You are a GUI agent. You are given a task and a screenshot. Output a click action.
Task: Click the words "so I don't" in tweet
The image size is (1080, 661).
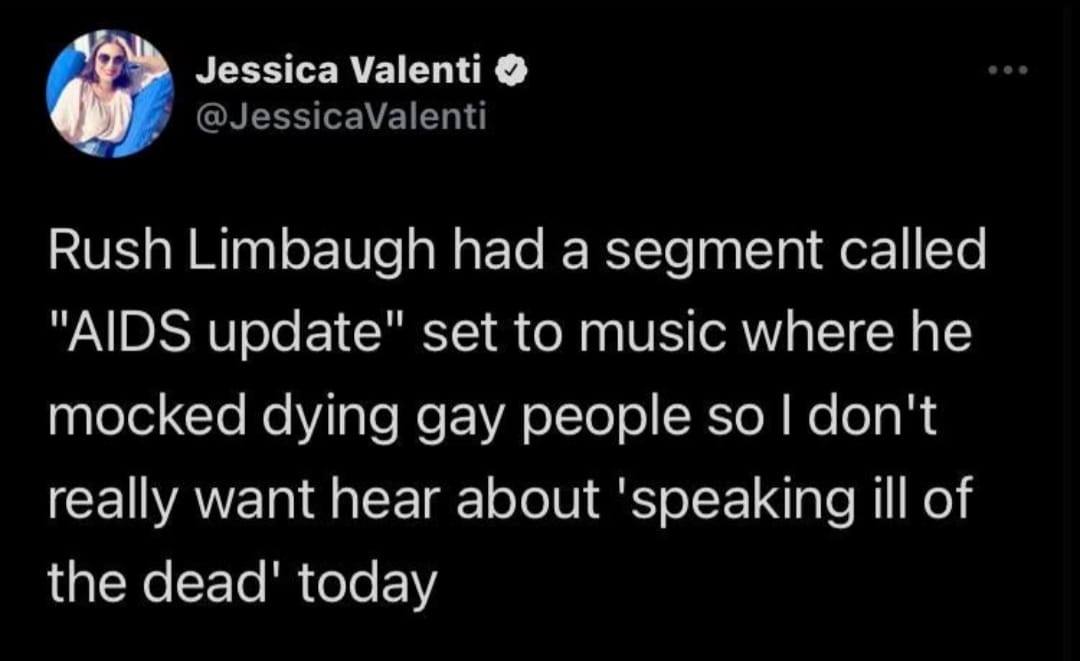pos(832,414)
